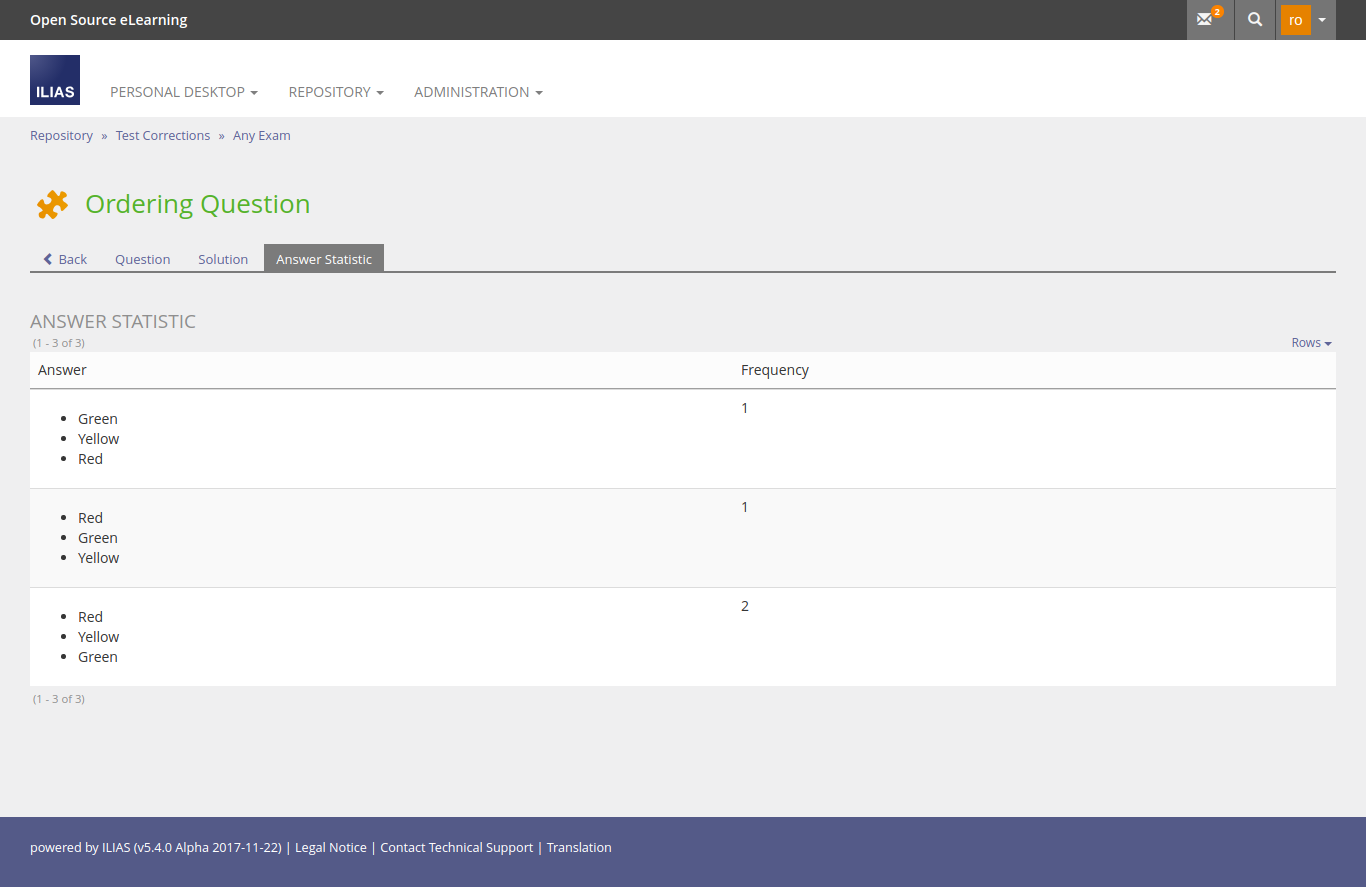
Task: Click the orange user avatar
Action: coord(1295,20)
